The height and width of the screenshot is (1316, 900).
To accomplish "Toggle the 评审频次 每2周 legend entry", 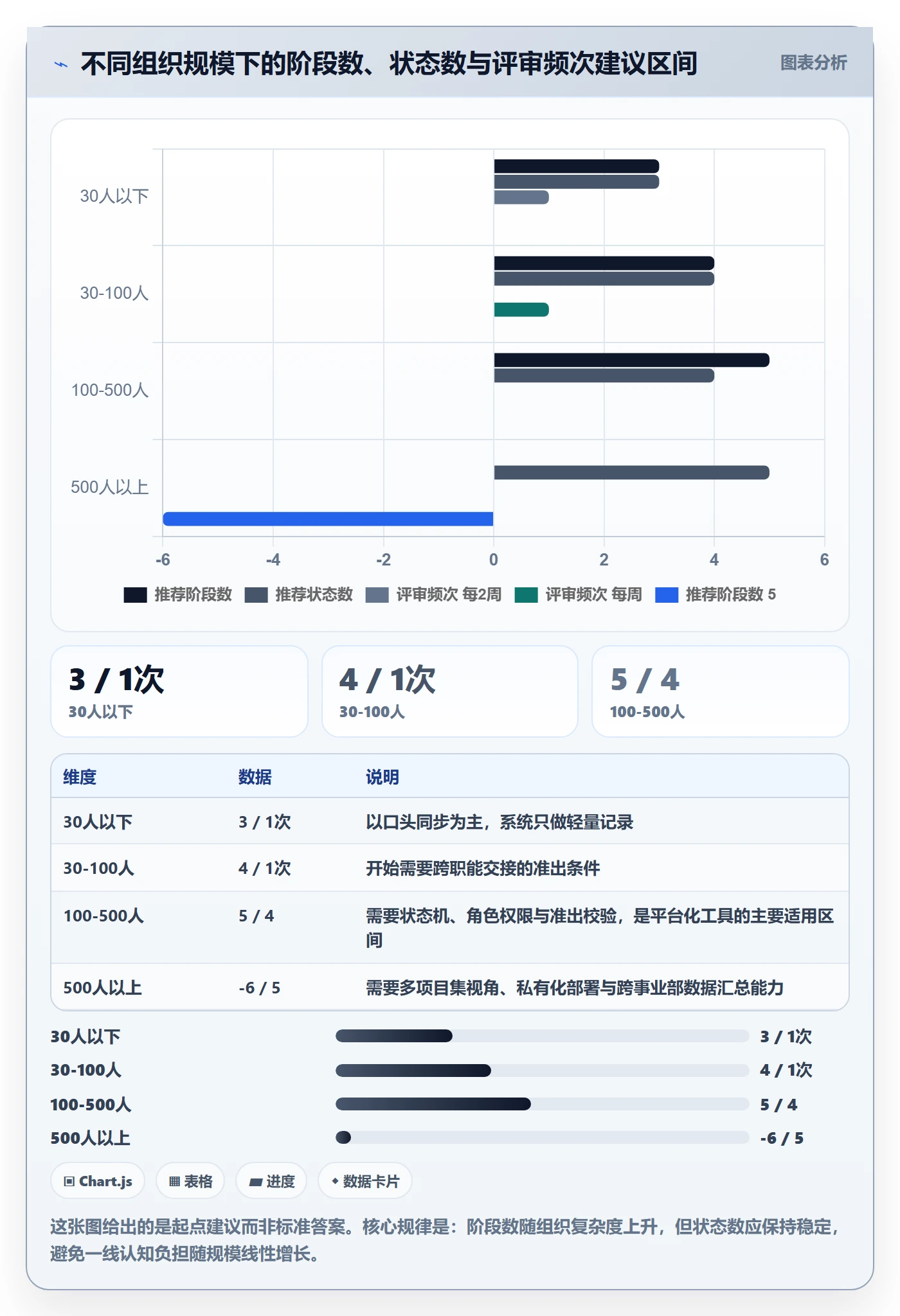I will (433, 594).
